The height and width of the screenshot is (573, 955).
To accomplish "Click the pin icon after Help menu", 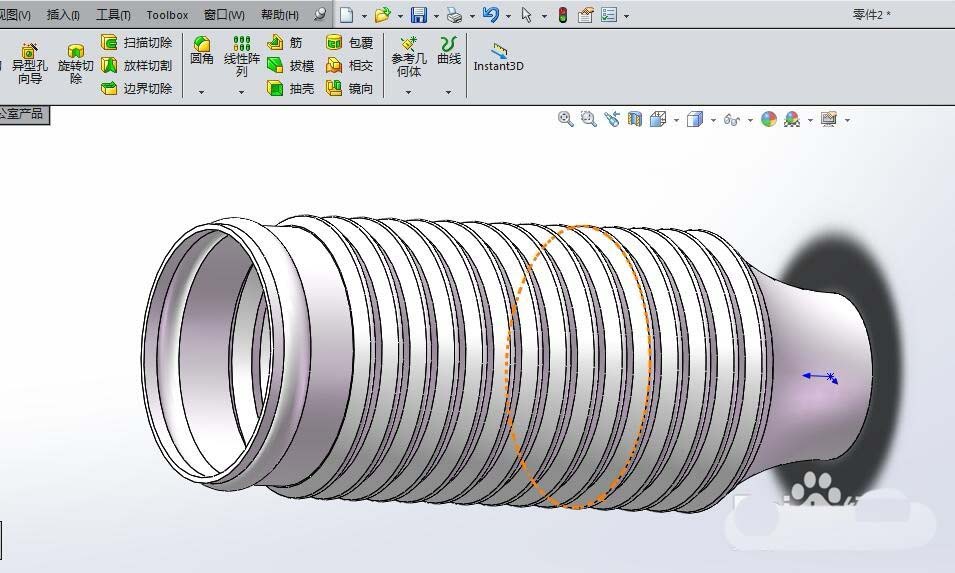I will point(320,15).
